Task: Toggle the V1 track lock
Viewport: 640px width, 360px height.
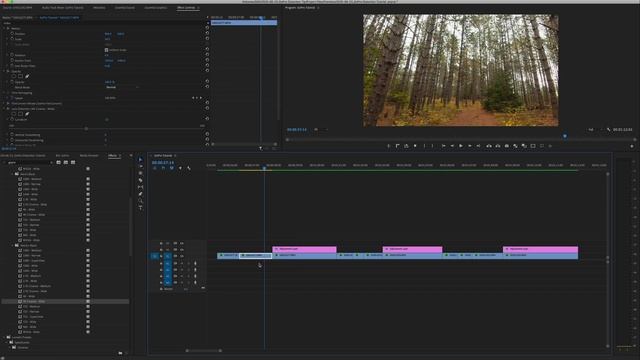Action: [161, 256]
